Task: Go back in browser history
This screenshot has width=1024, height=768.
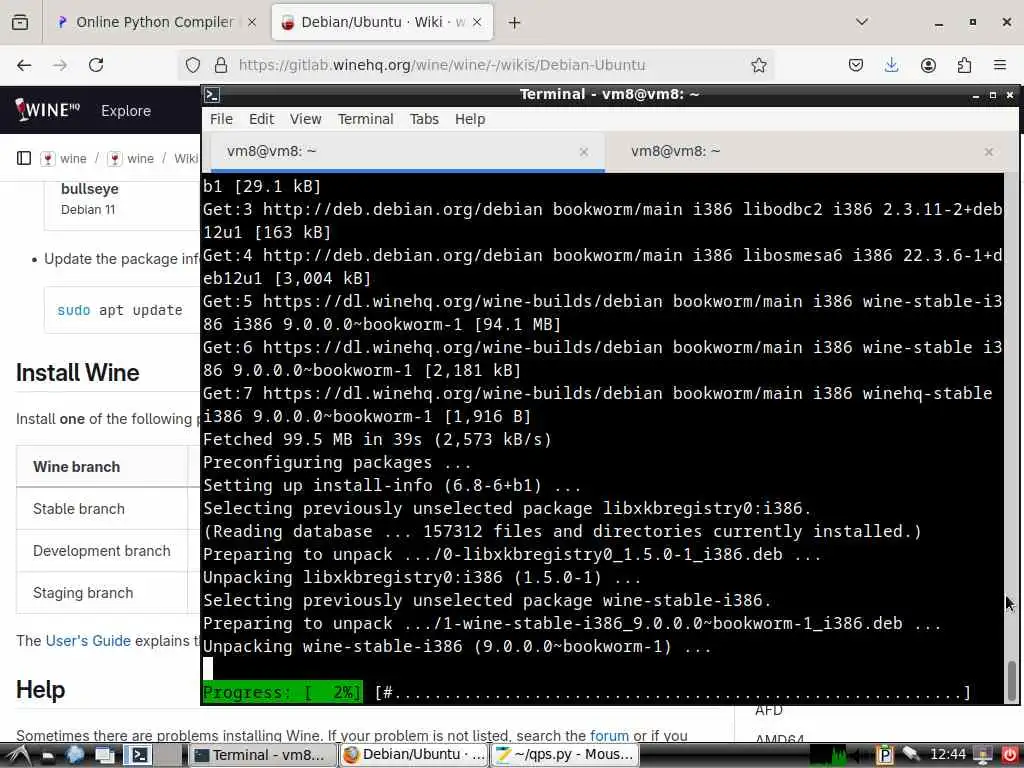Action: tap(24, 65)
